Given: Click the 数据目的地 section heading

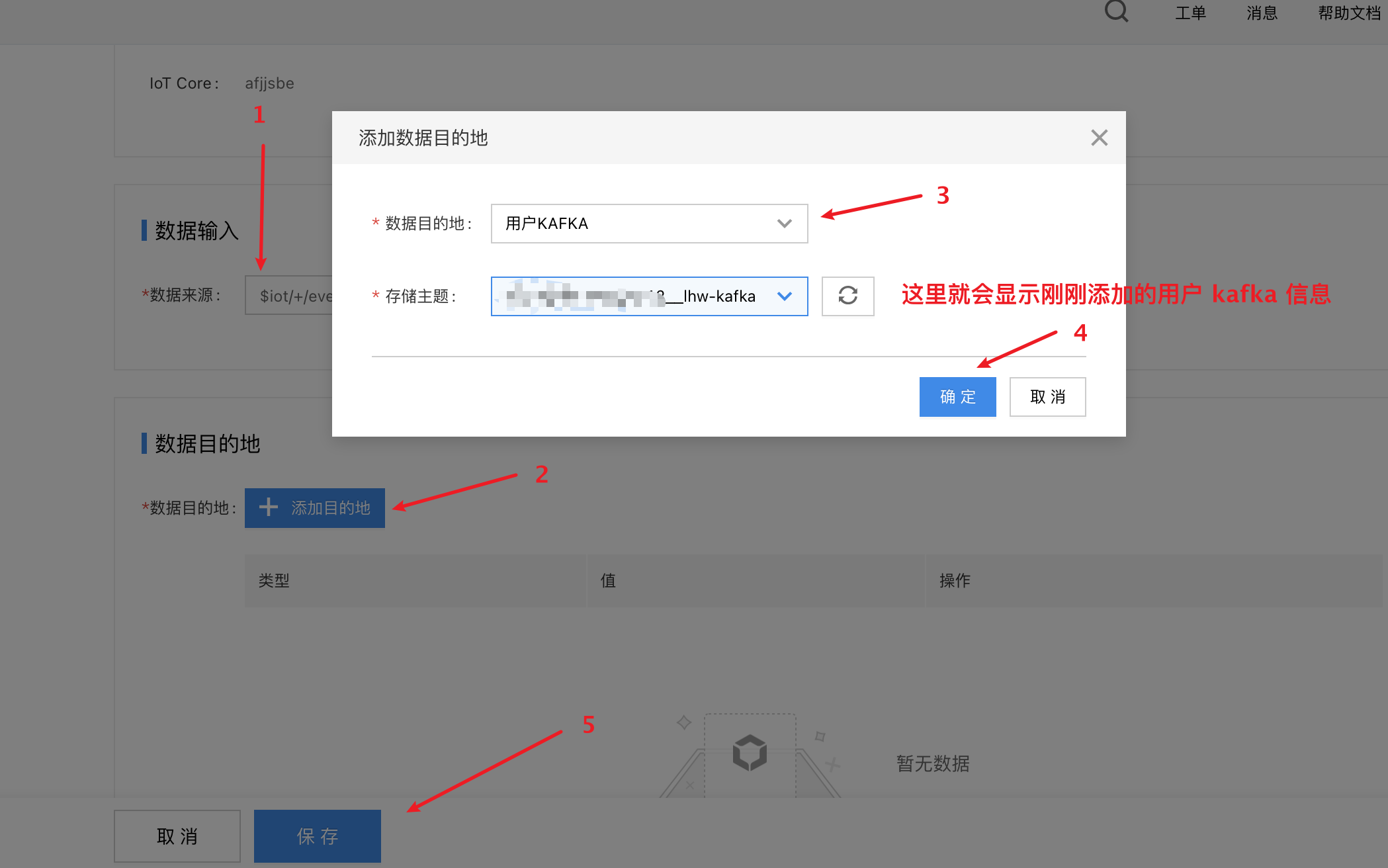Looking at the screenshot, I should coord(207,443).
